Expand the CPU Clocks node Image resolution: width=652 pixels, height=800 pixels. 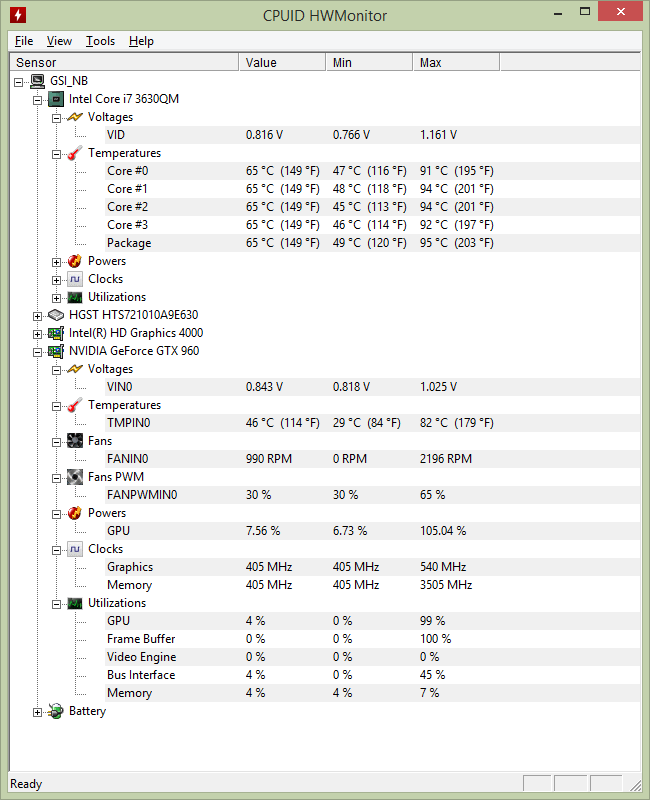[x=56, y=280]
